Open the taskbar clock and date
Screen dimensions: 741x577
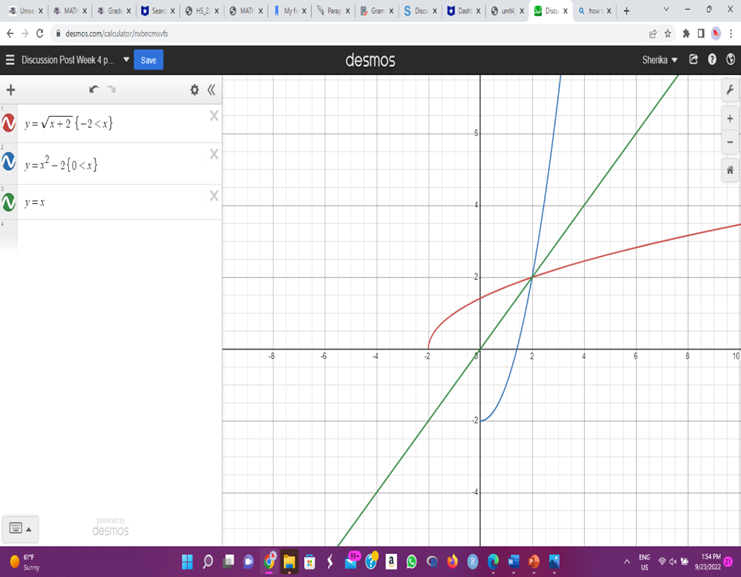tap(707, 561)
